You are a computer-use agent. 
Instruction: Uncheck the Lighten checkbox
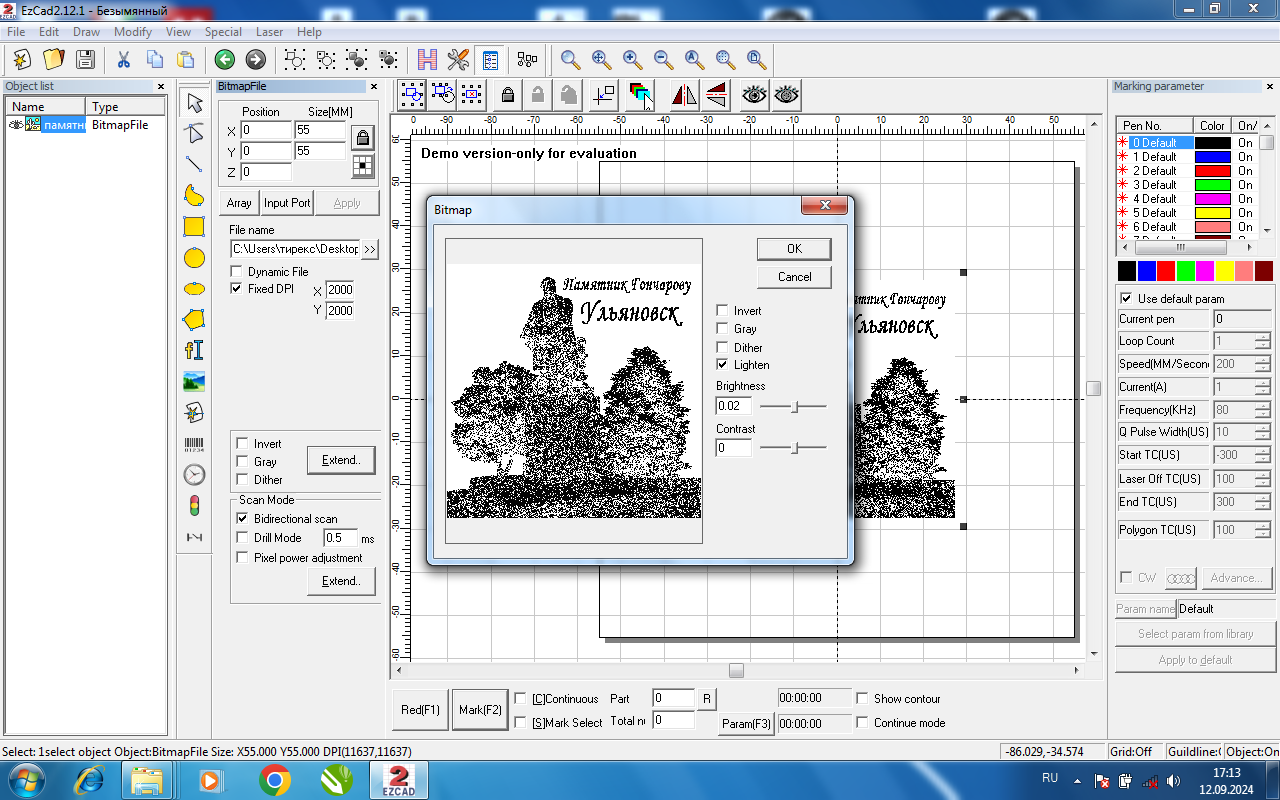(x=723, y=365)
